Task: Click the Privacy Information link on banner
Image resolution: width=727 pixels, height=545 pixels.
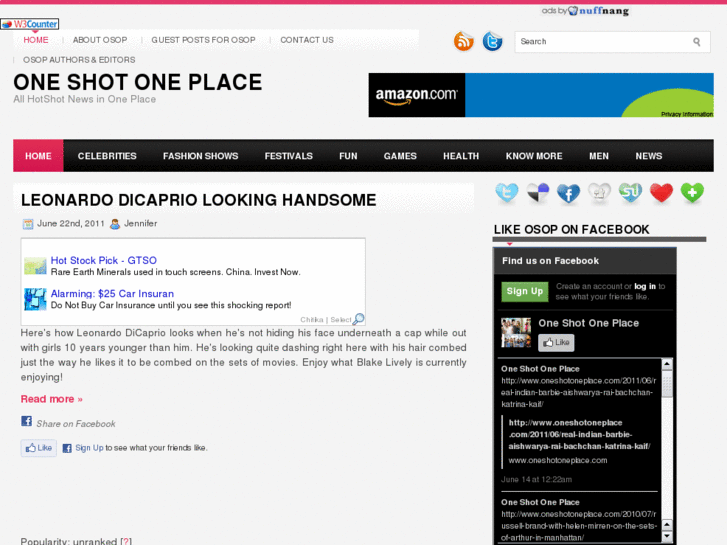Action: [x=687, y=114]
